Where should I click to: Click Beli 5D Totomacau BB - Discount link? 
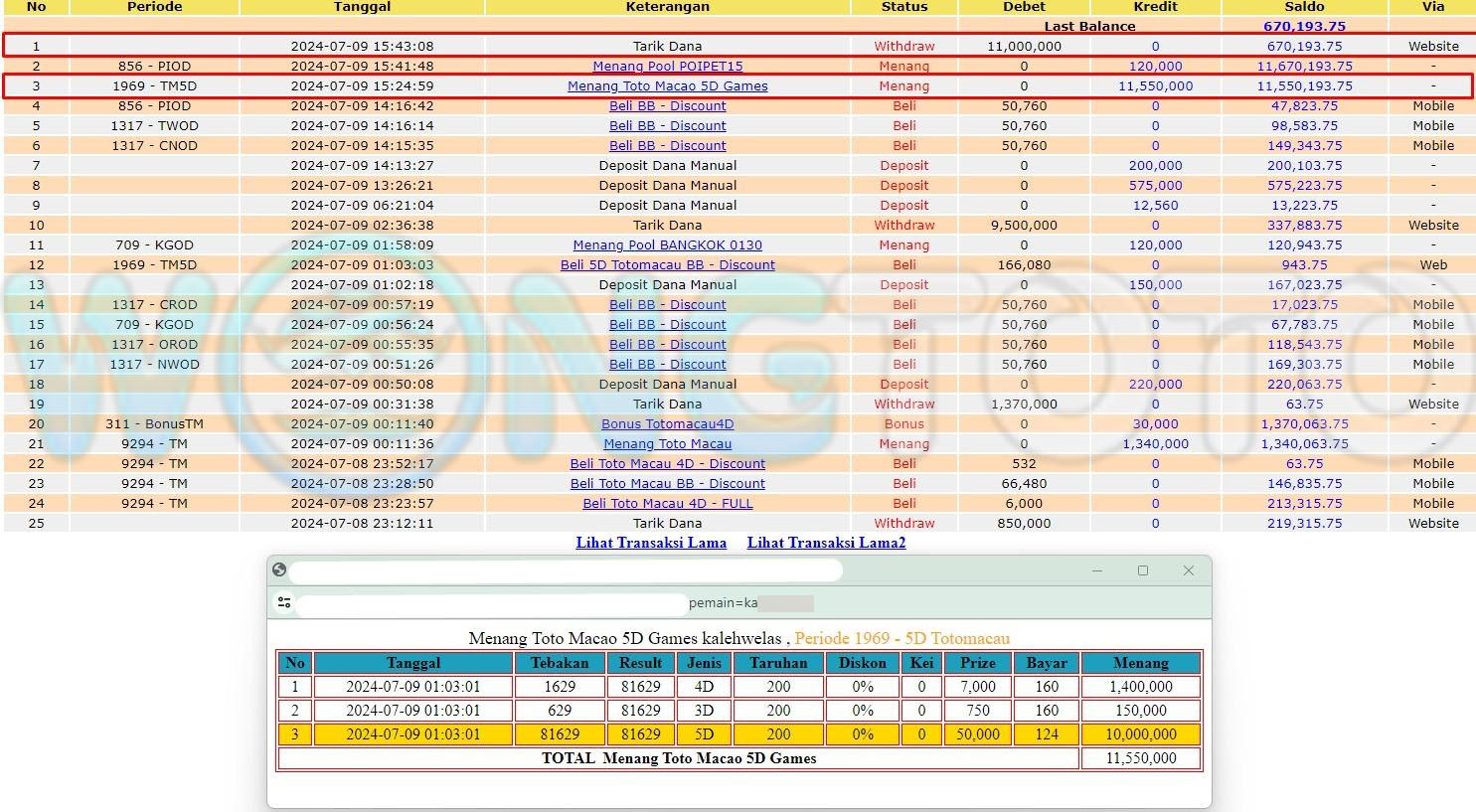[667, 265]
